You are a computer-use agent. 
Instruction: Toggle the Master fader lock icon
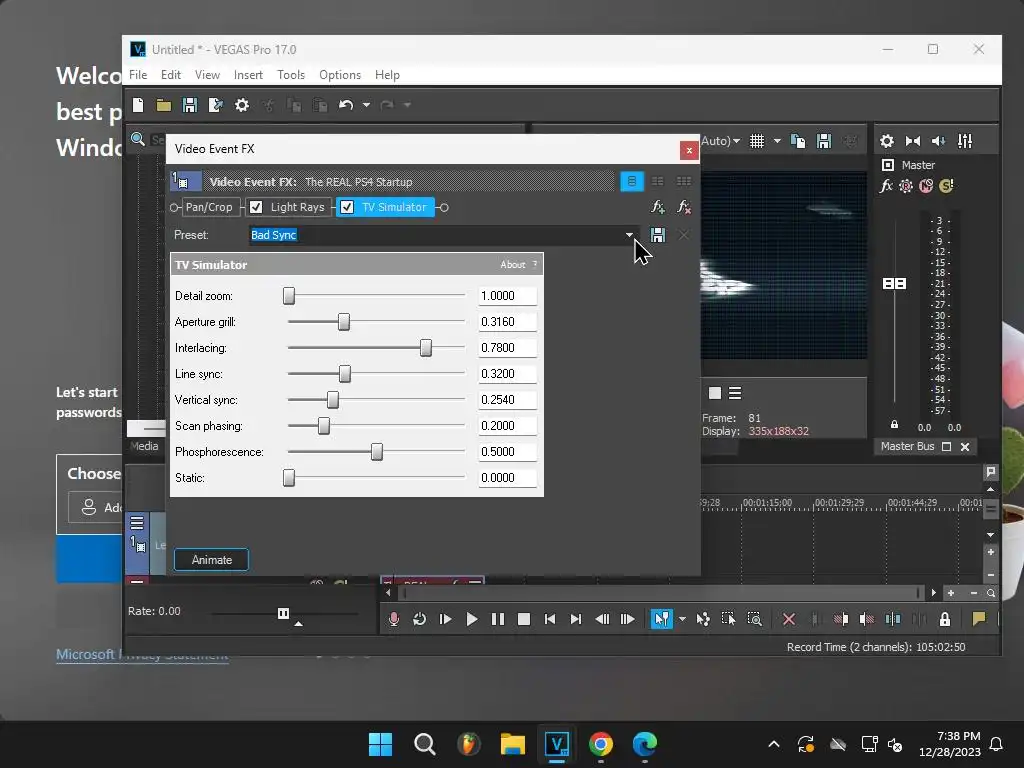(895, 424)
